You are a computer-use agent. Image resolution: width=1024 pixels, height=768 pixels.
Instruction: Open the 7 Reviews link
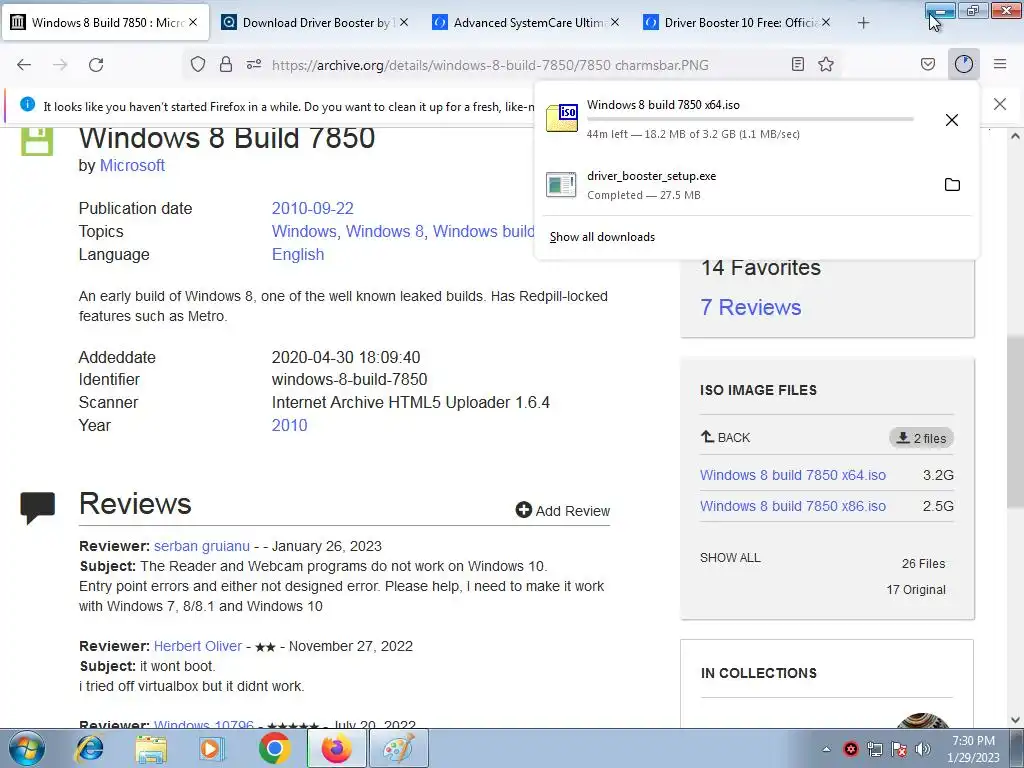(x=750, y=307)
